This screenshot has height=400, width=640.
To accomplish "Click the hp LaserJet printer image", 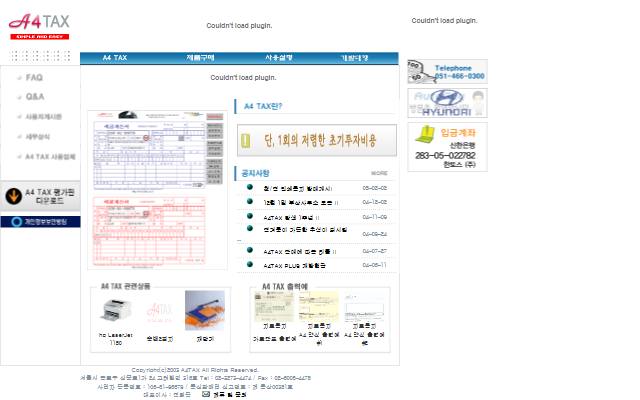I will click(116, 310).
